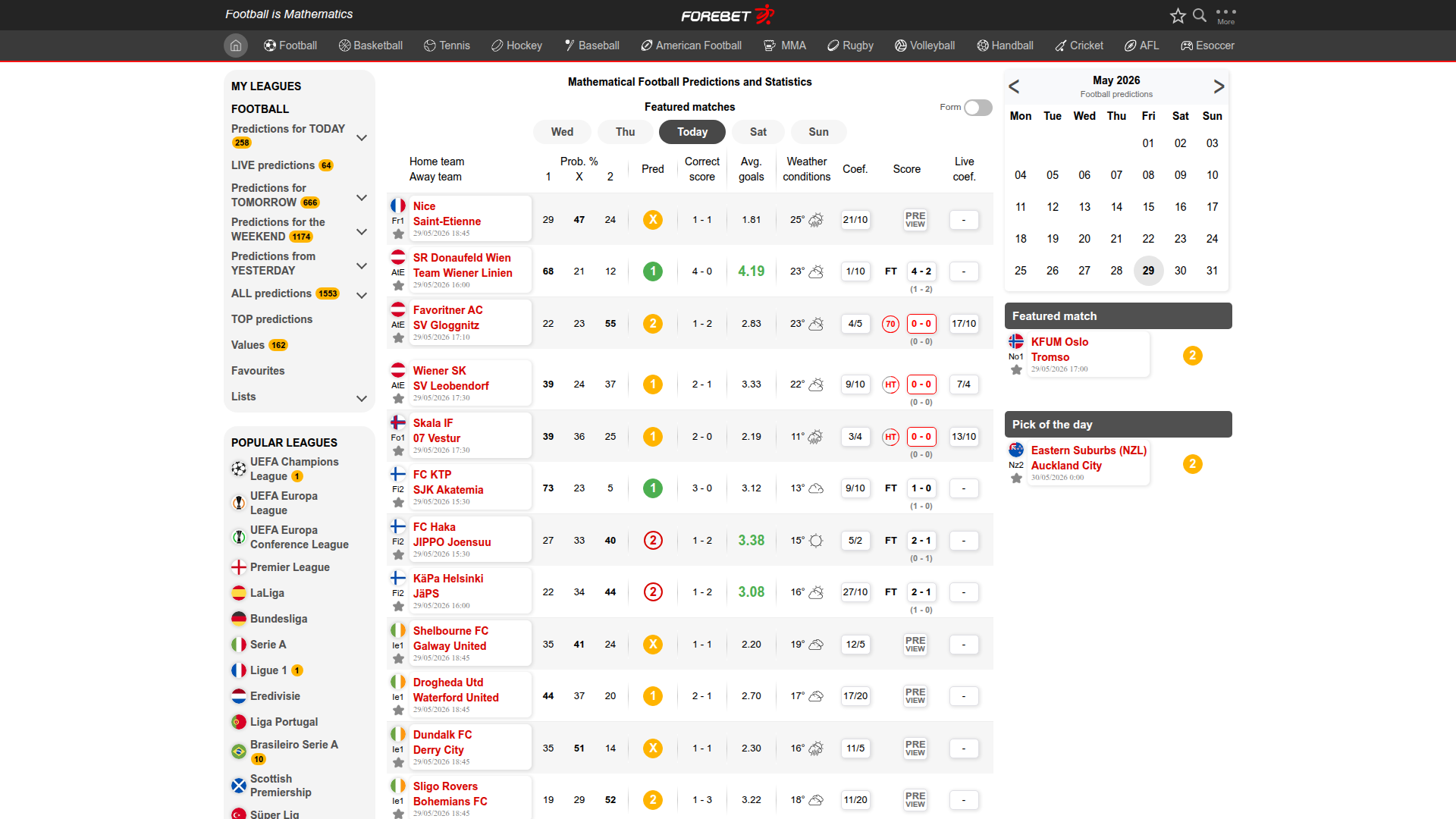This screenshot has width=1456, height=819.
Task: Expand Predictions for TOMORROW chevron
Action: 362,198
